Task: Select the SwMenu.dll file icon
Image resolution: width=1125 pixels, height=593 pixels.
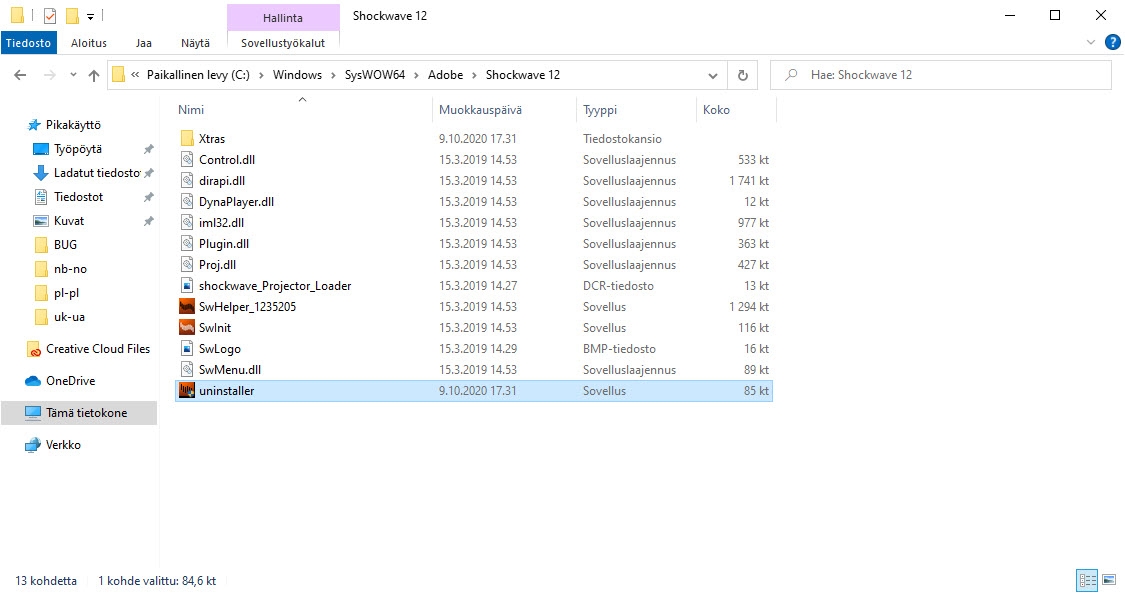Action: pos(187,369)
